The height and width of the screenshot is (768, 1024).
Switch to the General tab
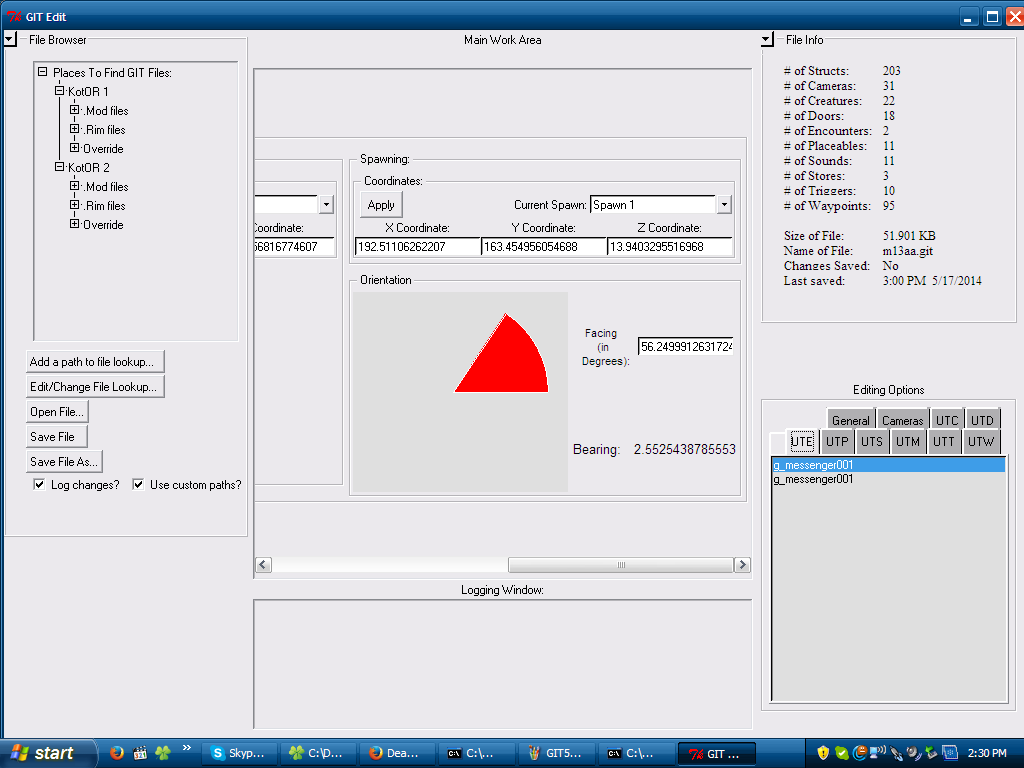(851, 420)
